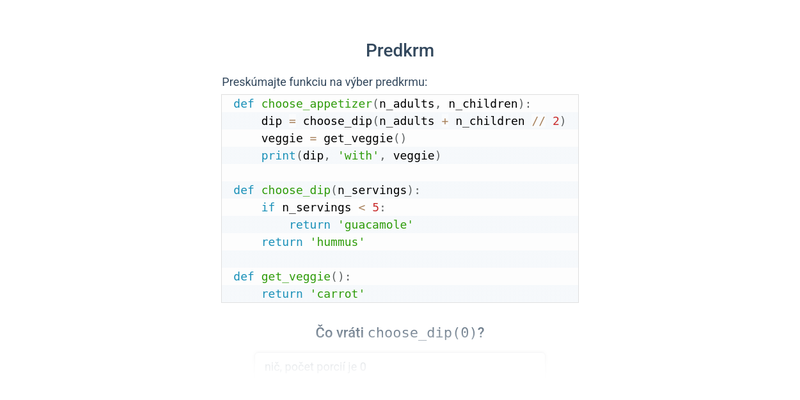Click the "def choose_dip(n_servings)" line
Image resolution: width=800 pixels, height=400 pixels.
click(327, 190)
